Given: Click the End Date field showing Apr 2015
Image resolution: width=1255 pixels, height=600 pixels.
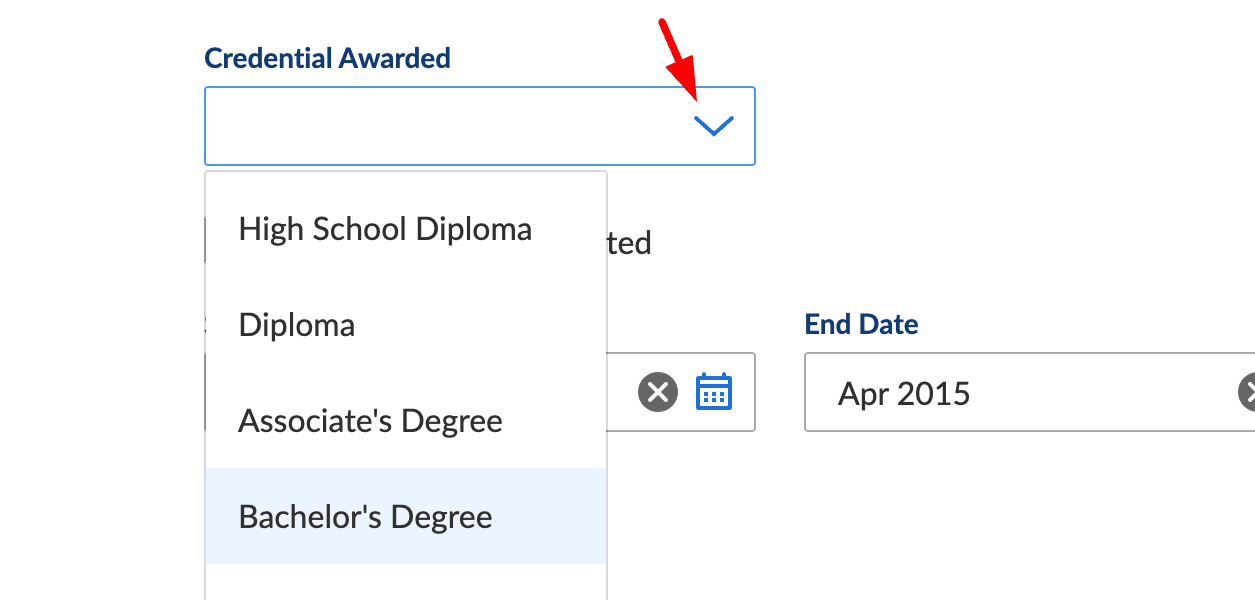Looking at the screenshot, I should click(1029, 392).
